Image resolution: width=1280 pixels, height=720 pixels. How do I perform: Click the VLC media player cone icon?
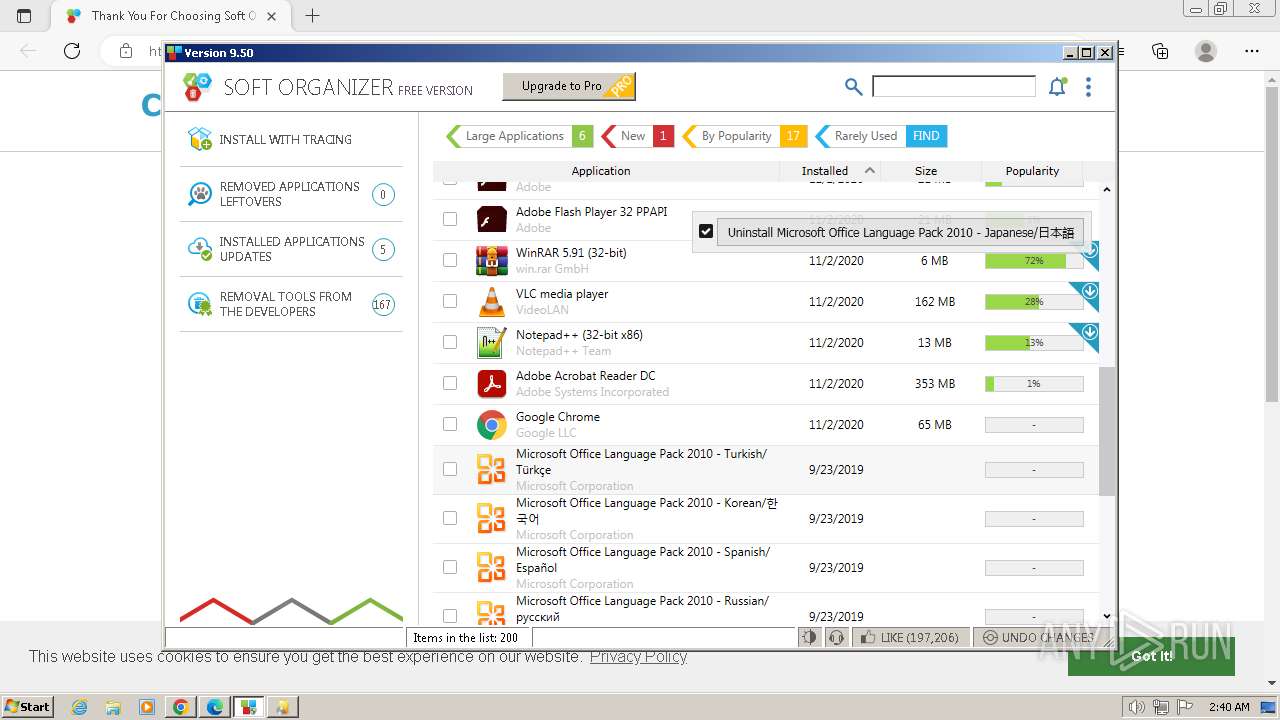pos(491,301)
